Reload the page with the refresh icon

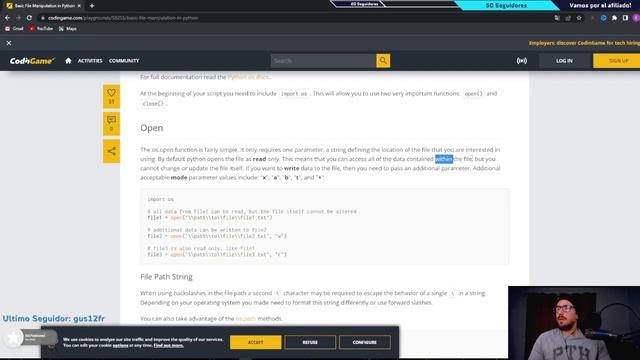(x=29, y=18)
